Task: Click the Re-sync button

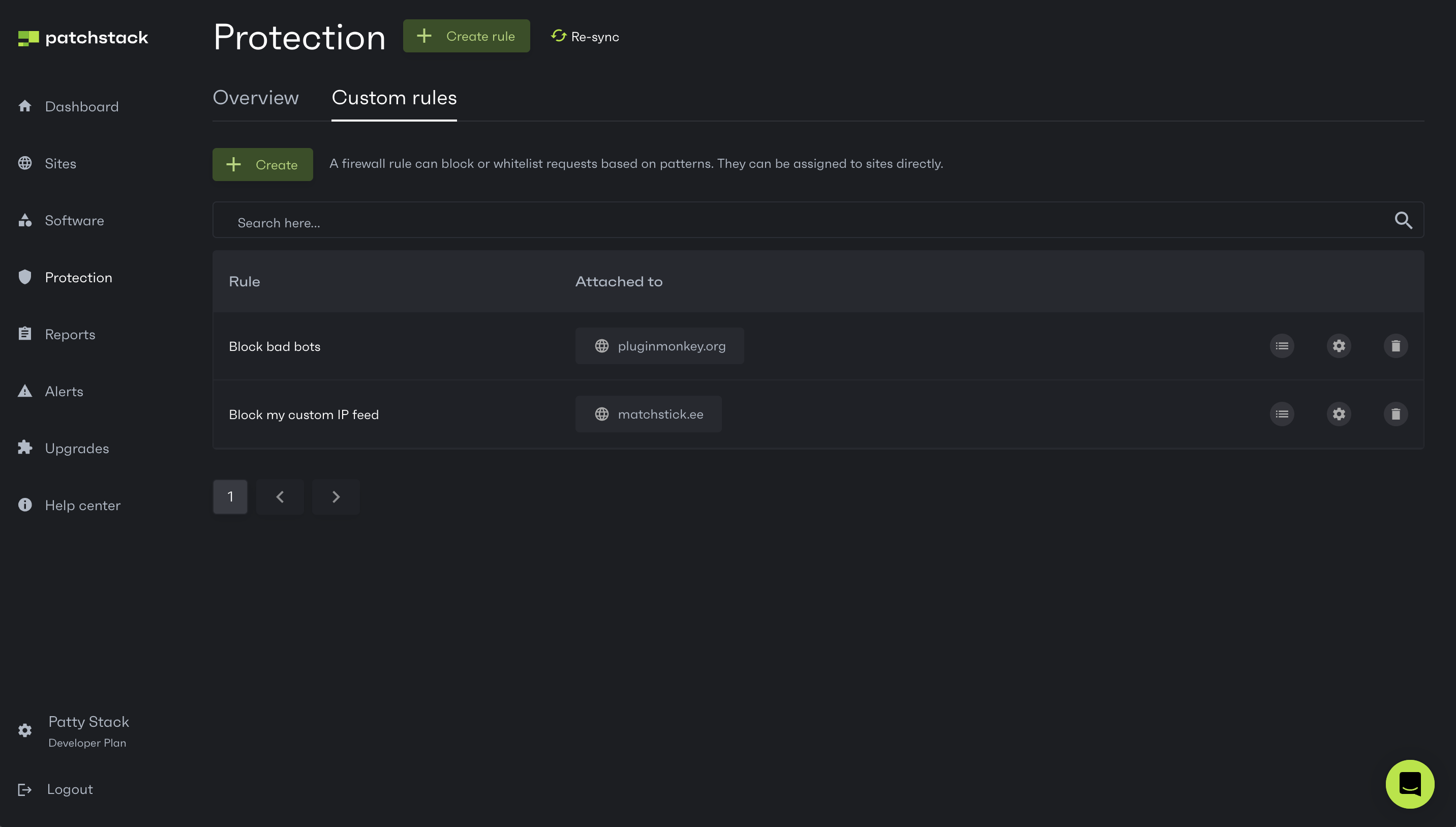Action: [585, 36]
